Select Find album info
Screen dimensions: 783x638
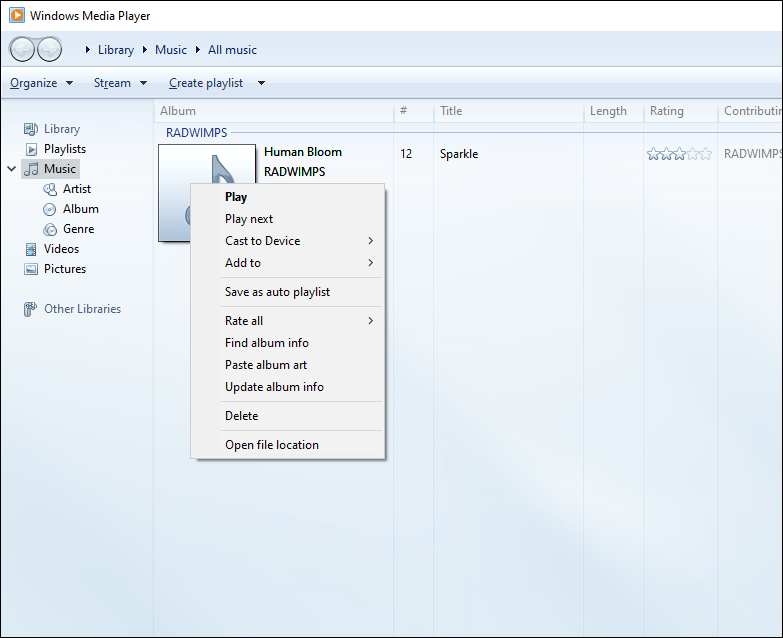pos(288,342)
